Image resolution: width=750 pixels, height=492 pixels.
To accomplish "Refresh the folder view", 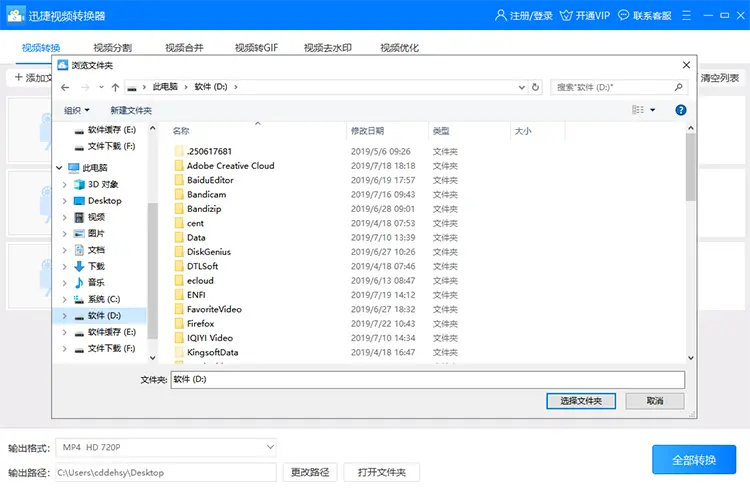I will 535,87.
